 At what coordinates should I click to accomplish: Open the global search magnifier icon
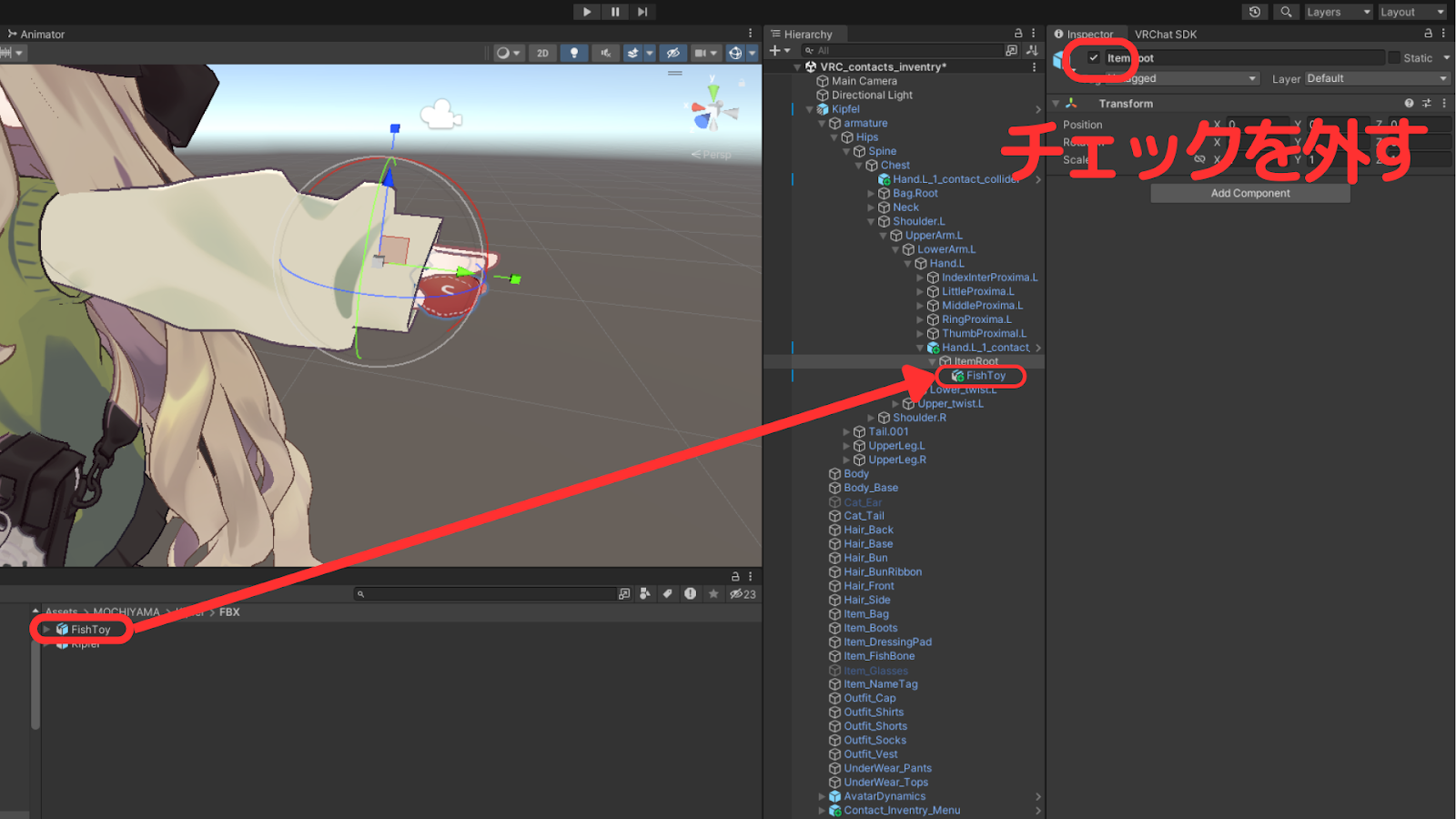pyautogui.click(x=1286, y=12)
